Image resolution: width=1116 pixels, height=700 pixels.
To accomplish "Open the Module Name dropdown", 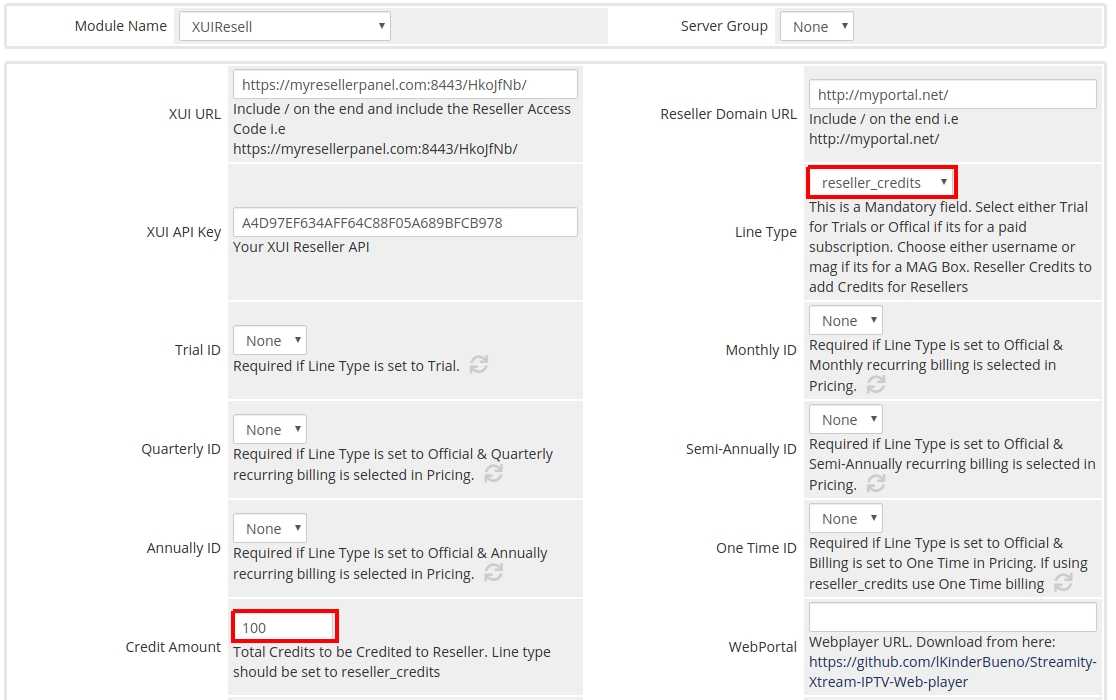I will pos(284,27).
